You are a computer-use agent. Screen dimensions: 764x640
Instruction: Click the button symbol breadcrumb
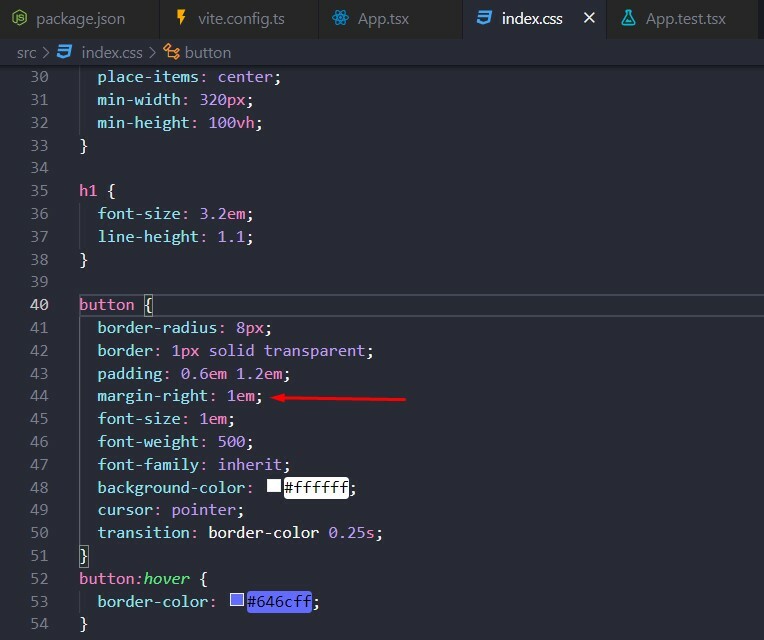[208, 53]
